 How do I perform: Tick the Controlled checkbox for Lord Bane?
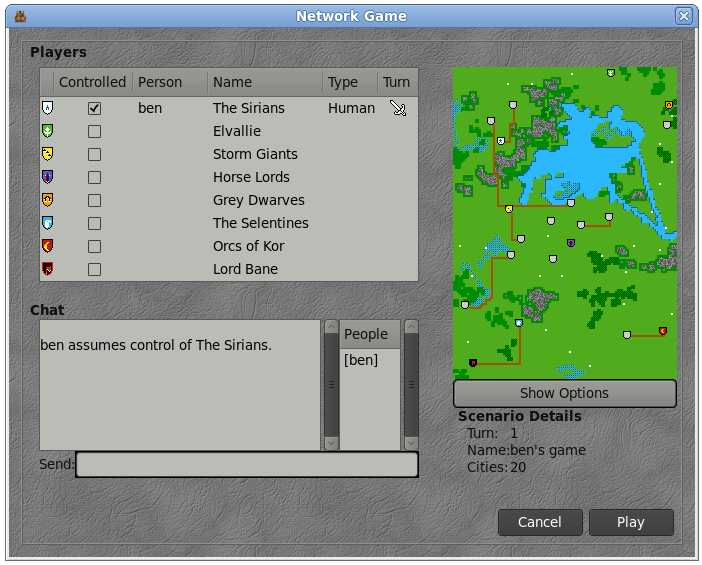(x=94, y=269)
